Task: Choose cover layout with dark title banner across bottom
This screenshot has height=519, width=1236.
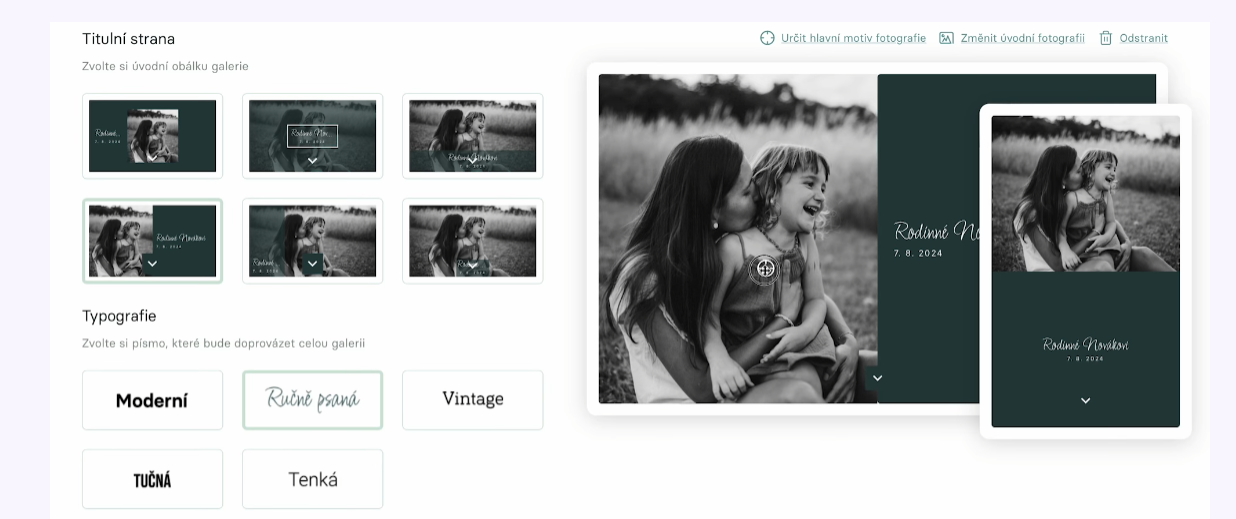Action: pyautogui.click(x=472, y=136)
